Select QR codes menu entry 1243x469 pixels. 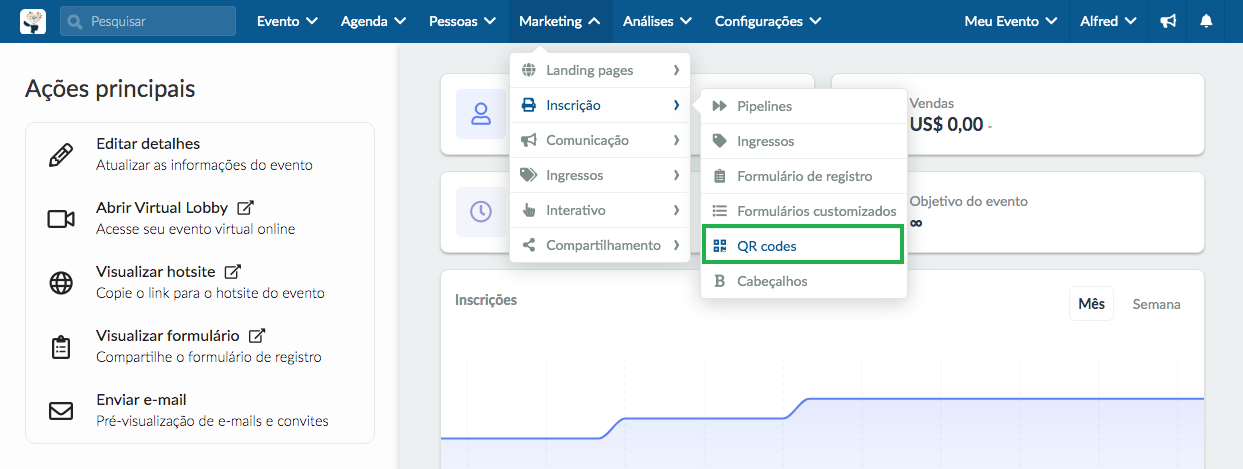tap(804, 246)
